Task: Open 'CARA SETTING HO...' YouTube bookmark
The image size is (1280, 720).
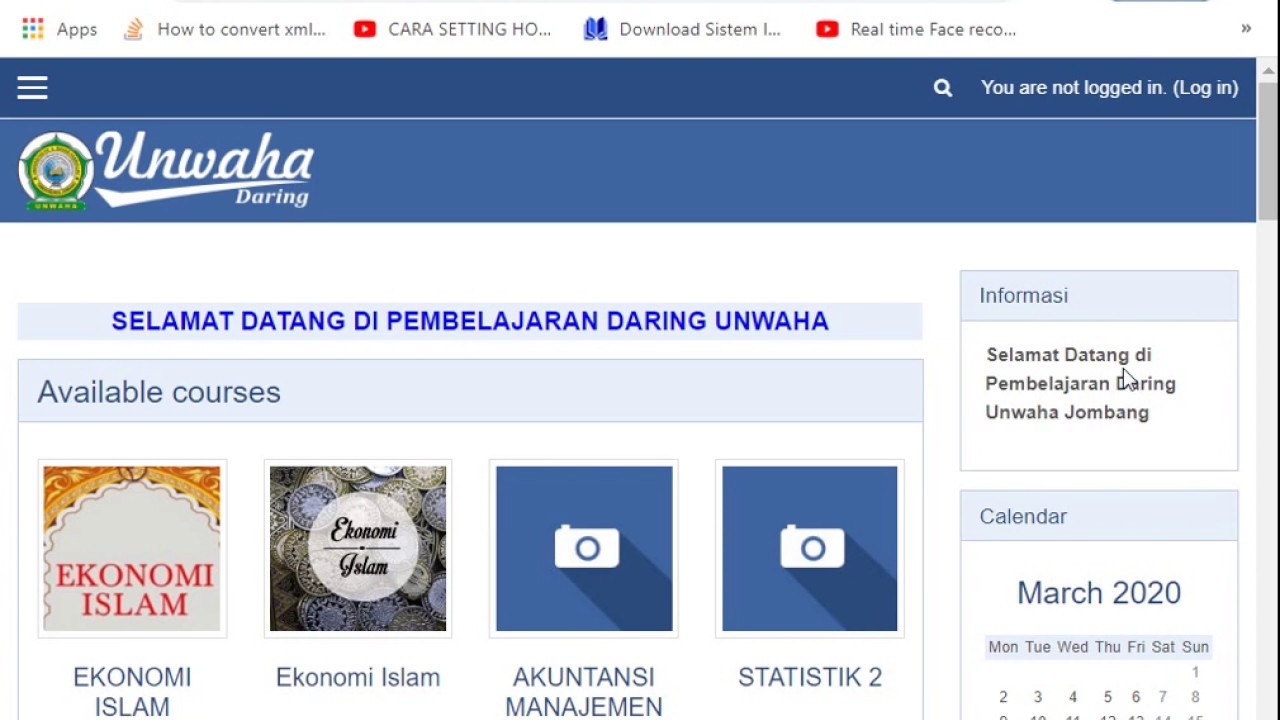Action: pos(453,29)
